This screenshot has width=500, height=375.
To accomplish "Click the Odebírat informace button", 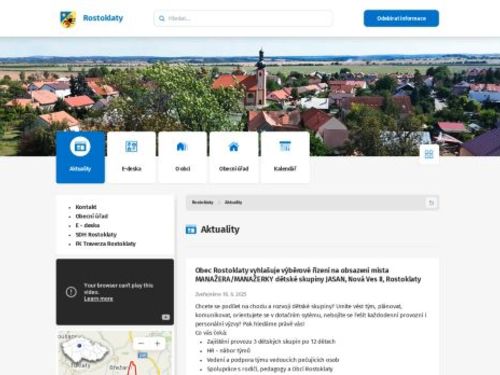I will click(x=401, y=18).
